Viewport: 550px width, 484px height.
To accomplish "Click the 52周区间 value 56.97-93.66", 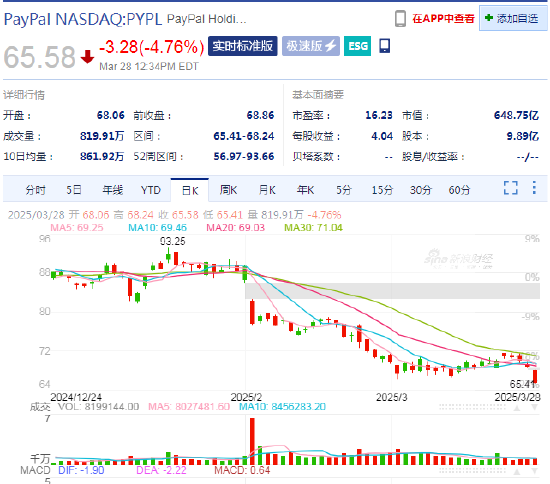I will (x=244, y=156).
